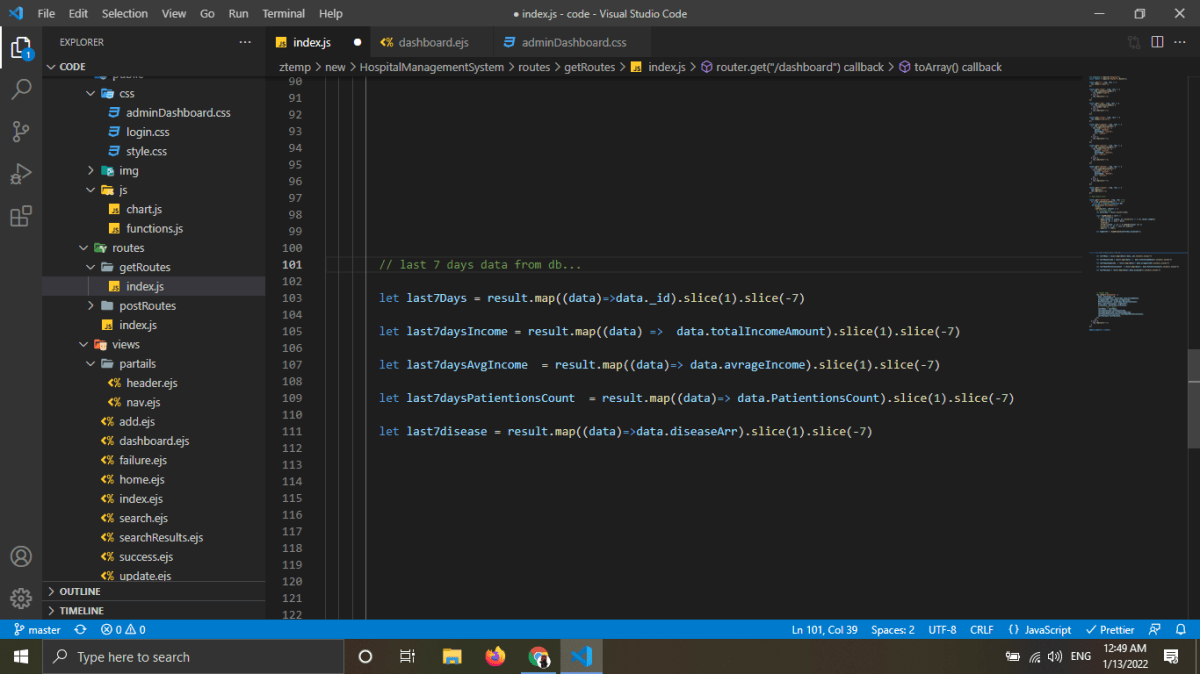The width and height of the screenshot is (1200, 674).
Task: Open the Source Control view
Action: [x=21, y=131]
